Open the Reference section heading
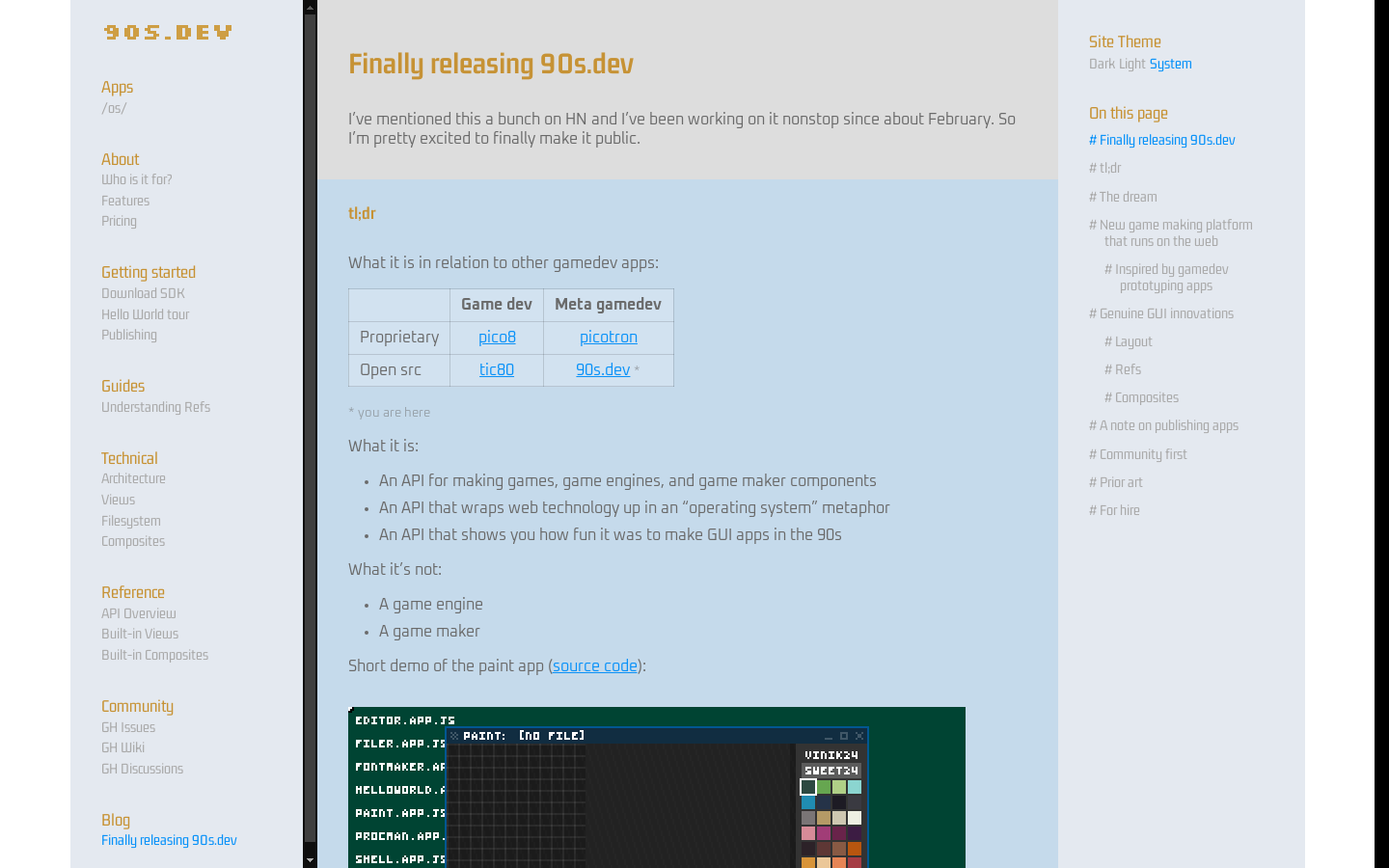Screen dimensions: 1389x868 tap(133, 592)
